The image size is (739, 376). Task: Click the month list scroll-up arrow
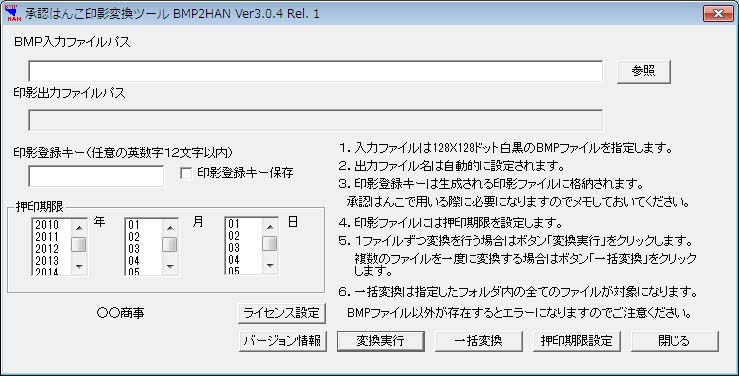point(170,228)
